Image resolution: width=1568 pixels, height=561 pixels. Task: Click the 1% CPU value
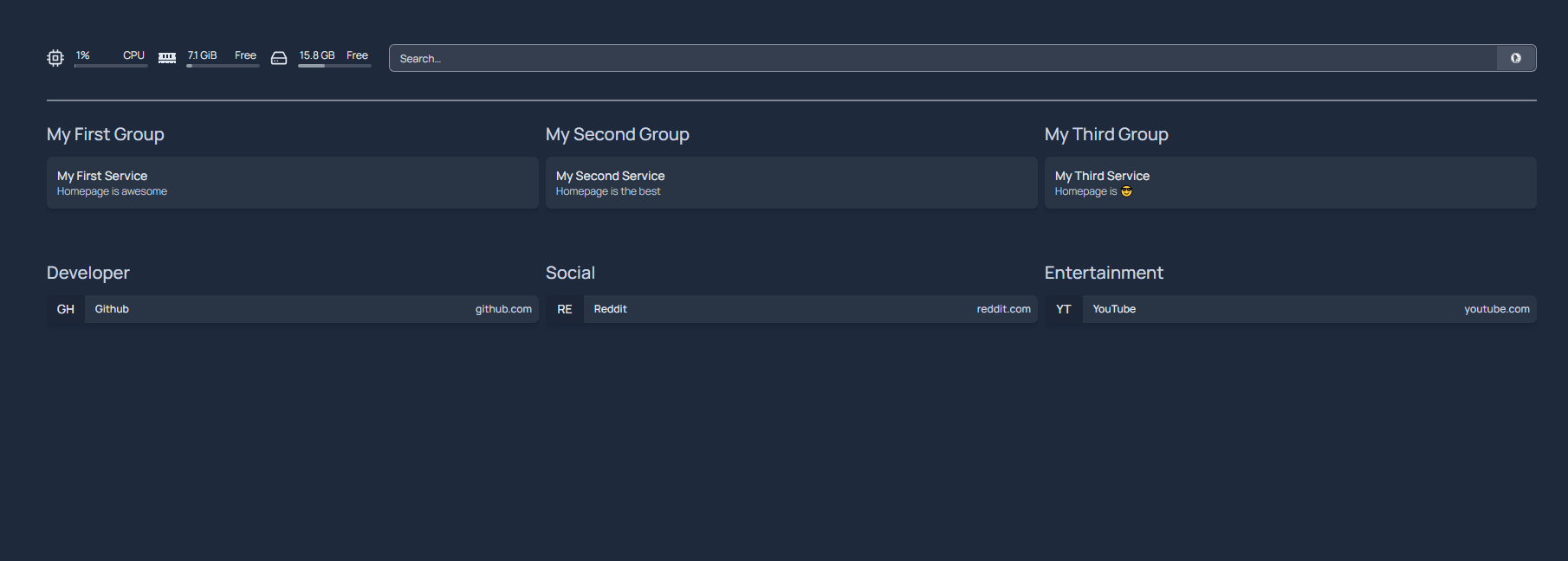[83, 55]
